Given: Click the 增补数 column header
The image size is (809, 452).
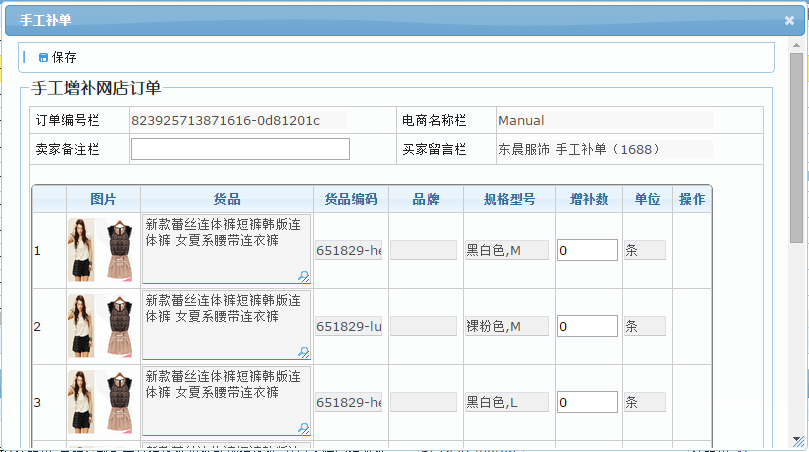Looking at the screenshot, I should click(x=589, y=199).
